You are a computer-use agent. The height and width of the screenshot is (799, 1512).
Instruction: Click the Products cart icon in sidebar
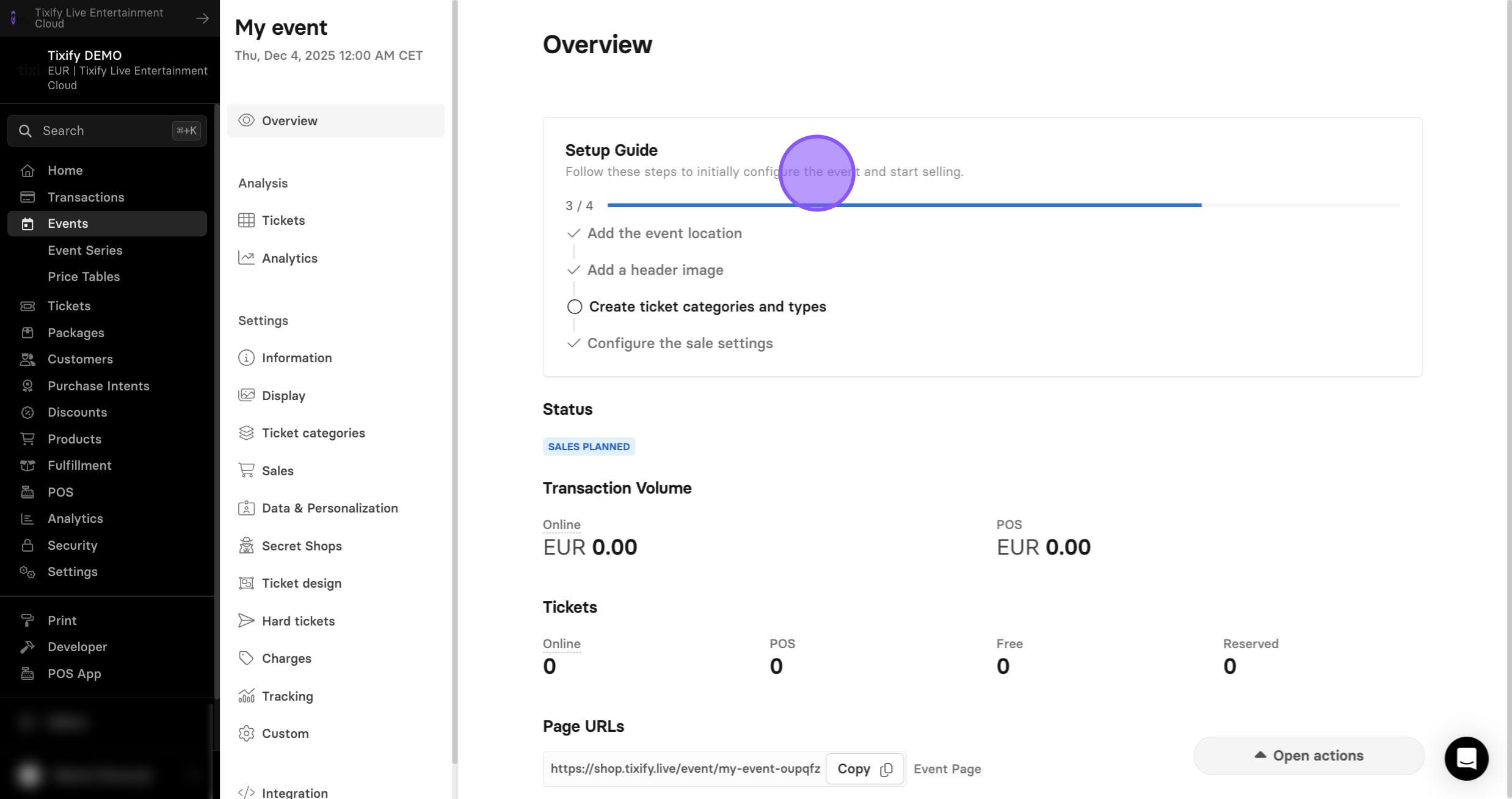coord(27,439)
